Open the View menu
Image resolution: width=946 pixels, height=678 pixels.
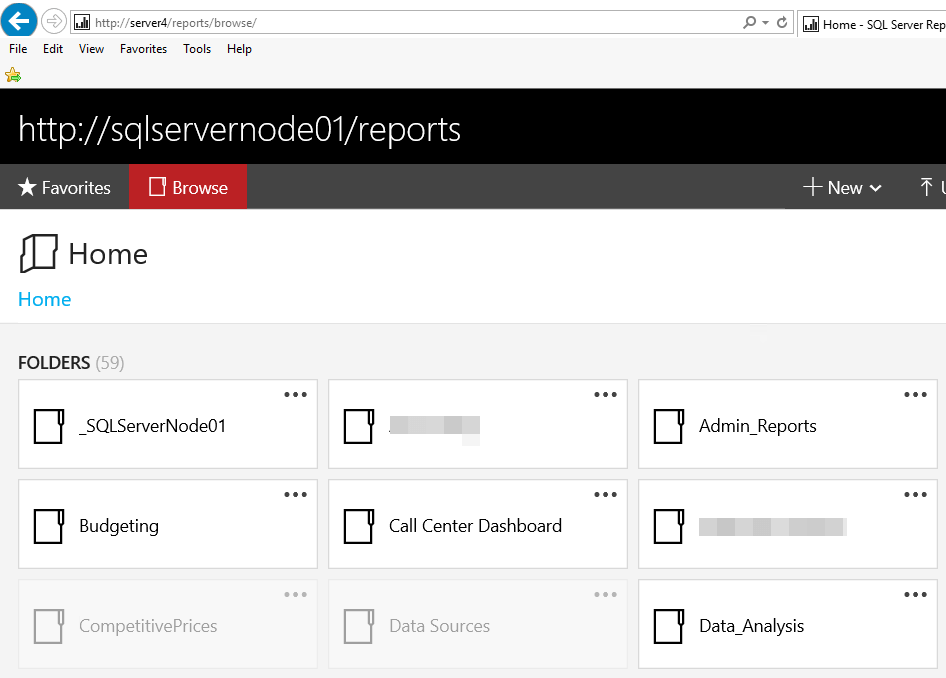[91, 49]
